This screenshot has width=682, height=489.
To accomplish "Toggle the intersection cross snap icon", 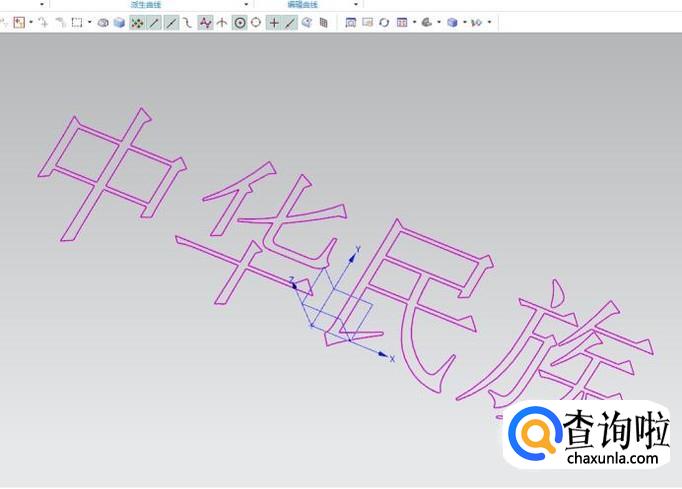I will coord(274,22).
